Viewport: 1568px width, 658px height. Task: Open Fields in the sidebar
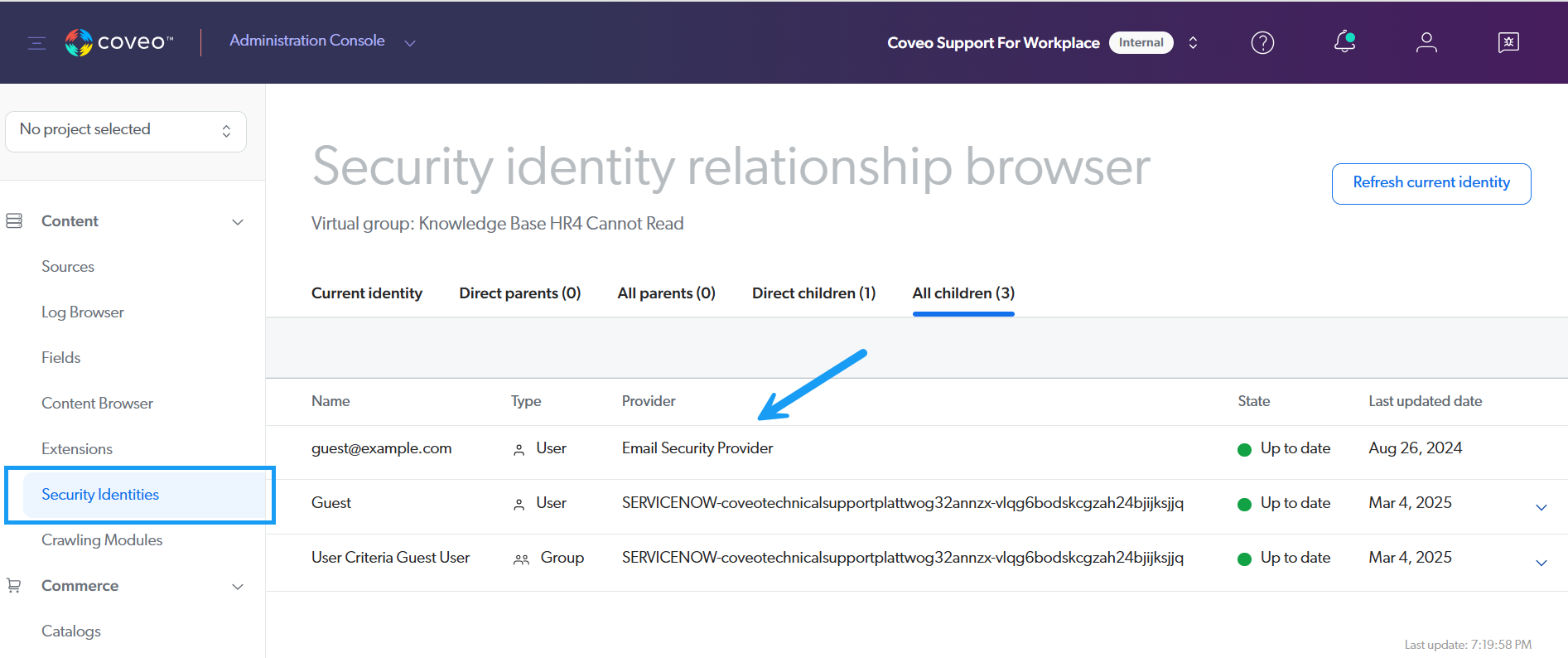61,358
